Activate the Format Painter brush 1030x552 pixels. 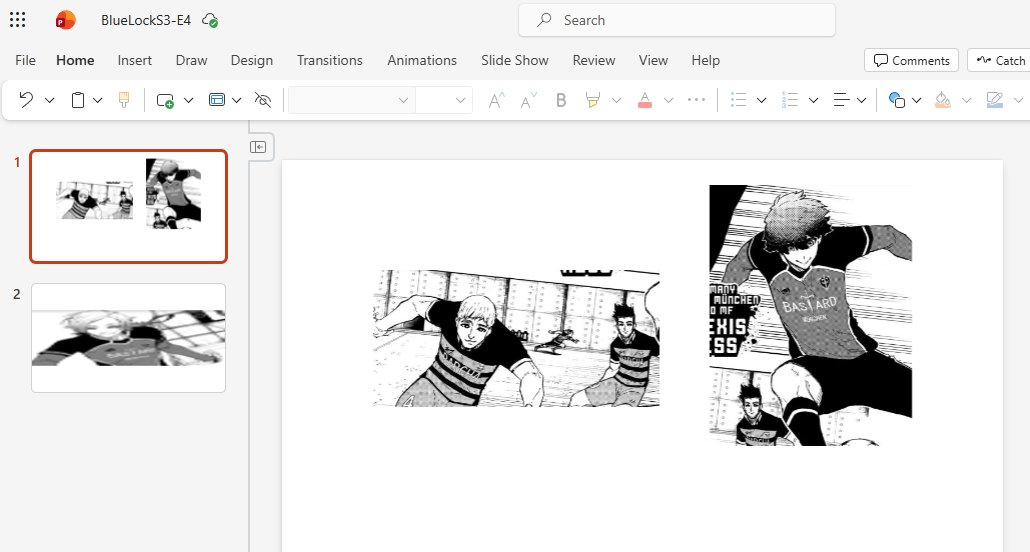(x=123, y=100)
